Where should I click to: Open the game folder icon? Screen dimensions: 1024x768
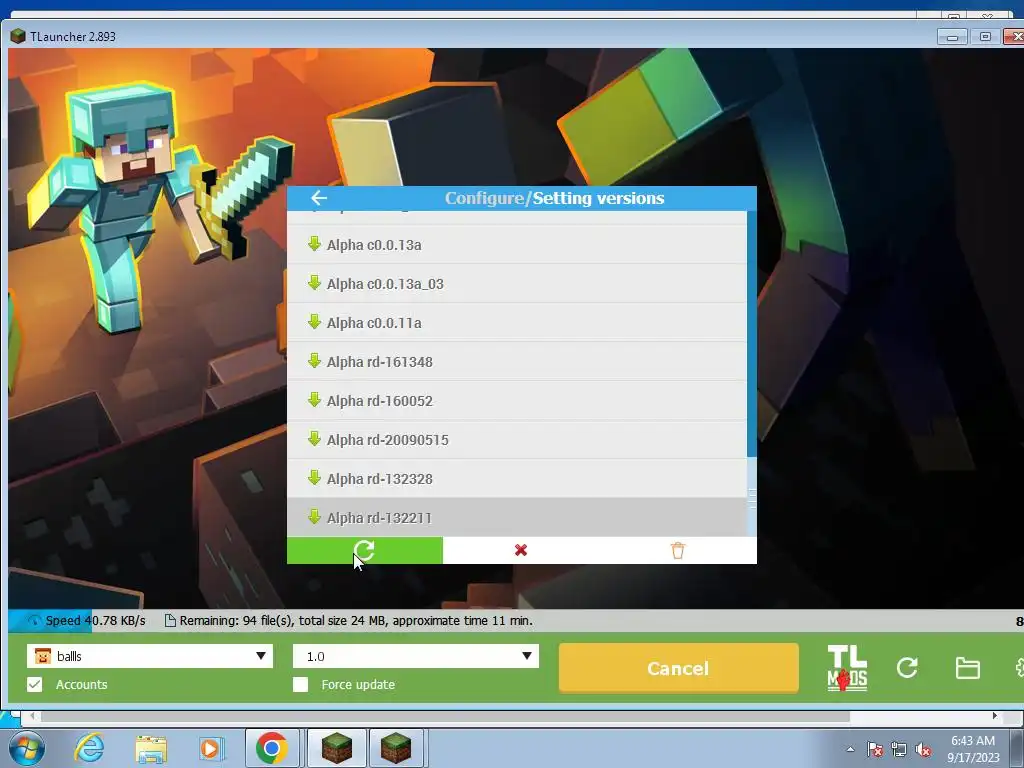click(967, 668)
